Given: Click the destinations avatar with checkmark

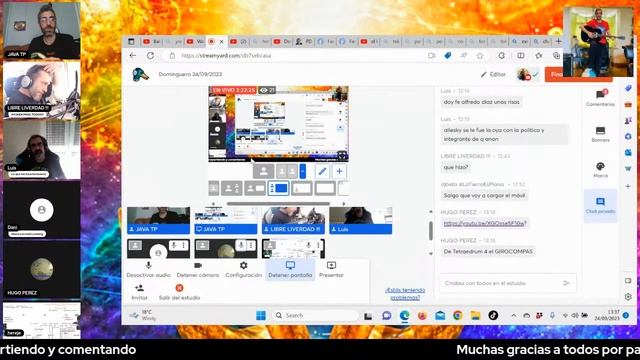Looking at the screenshot, I should click(528, 74).
